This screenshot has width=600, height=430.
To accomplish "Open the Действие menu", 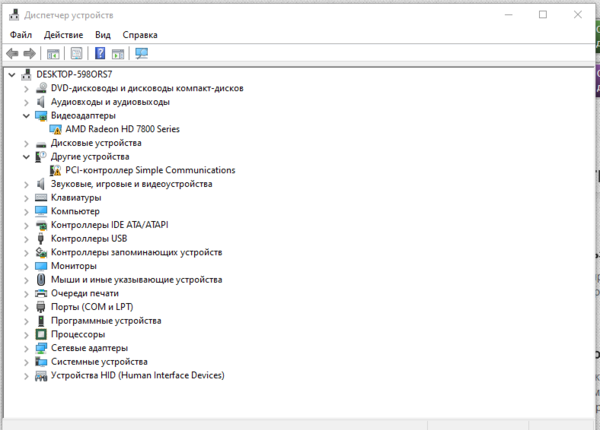I will tap(64, 35).
